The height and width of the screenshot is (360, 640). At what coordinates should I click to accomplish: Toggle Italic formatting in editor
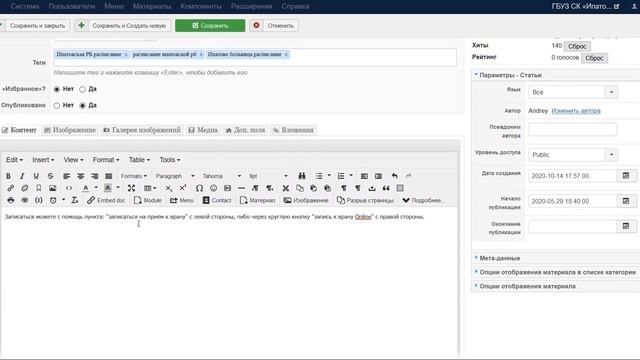(22, 176)
